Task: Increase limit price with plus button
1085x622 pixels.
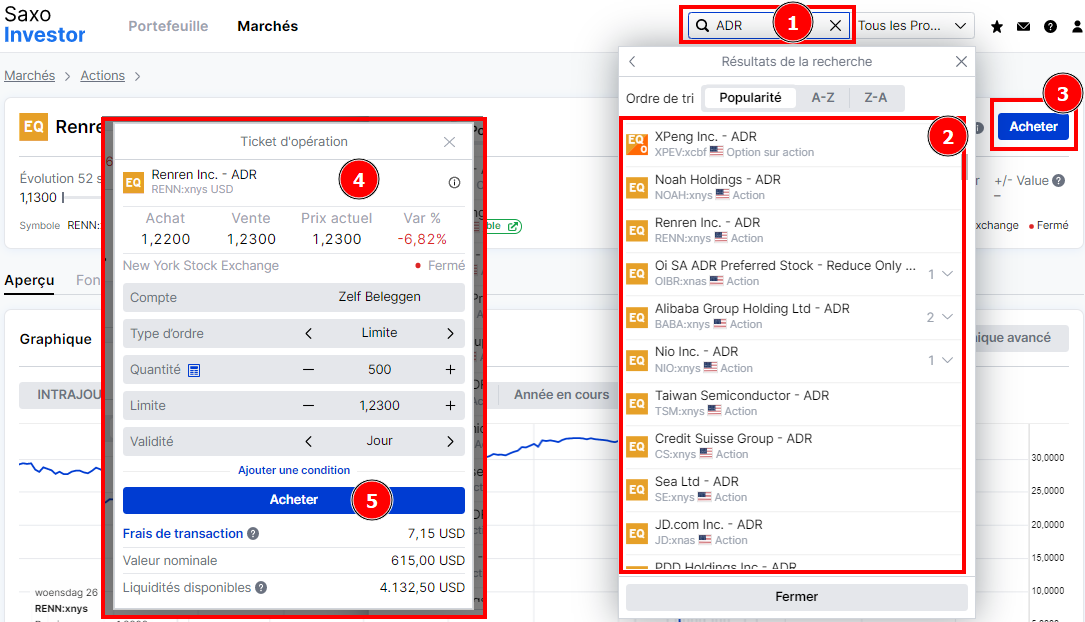Action: 450,405
